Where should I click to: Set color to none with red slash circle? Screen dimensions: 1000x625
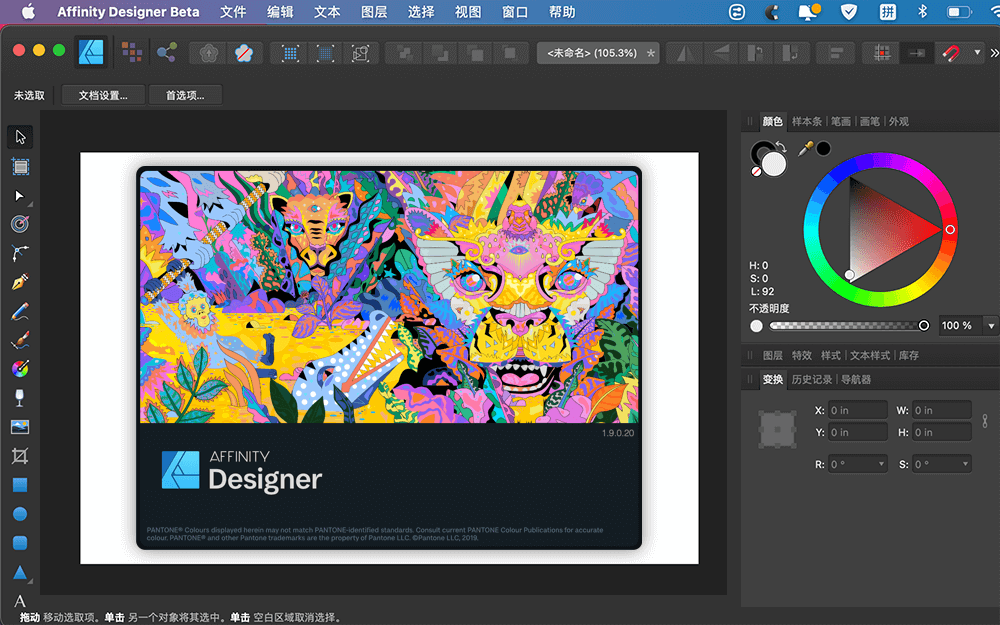[756, 172]
